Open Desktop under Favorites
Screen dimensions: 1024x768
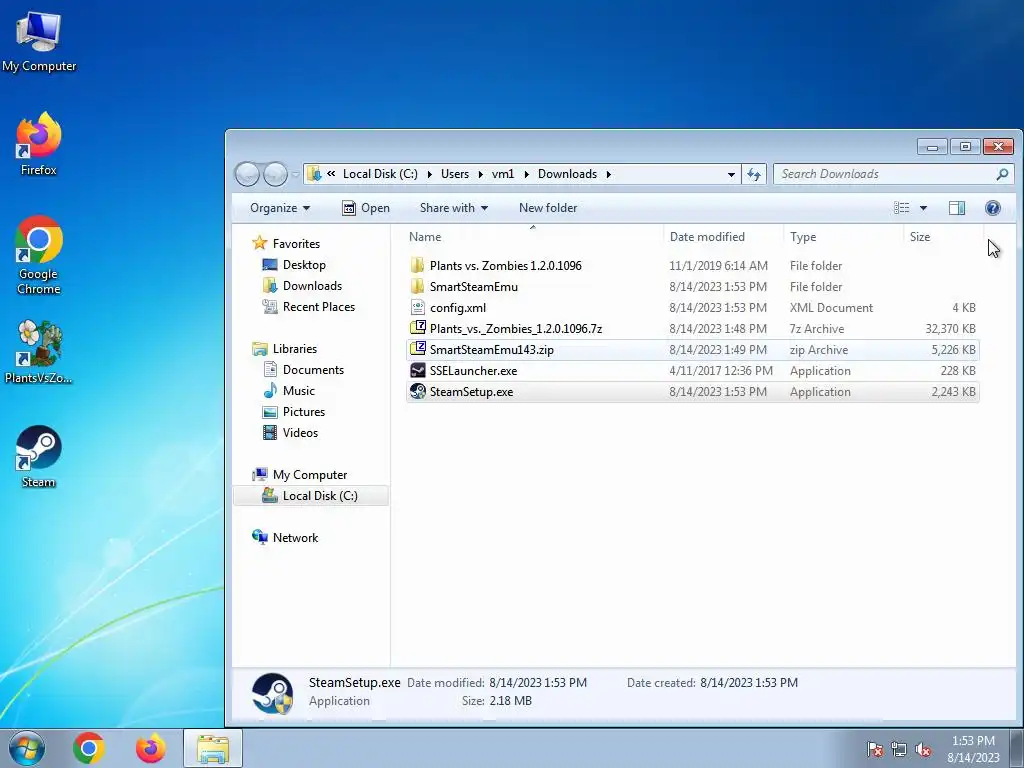304,264
